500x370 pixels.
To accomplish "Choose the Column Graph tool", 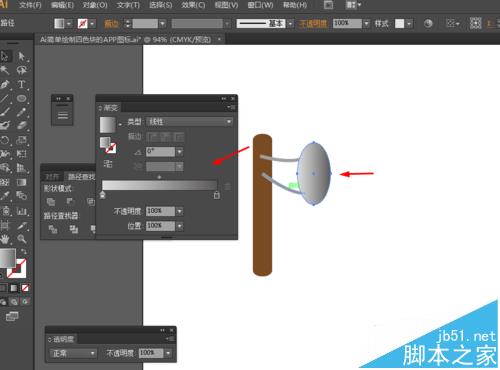I will tap(21, 211).
